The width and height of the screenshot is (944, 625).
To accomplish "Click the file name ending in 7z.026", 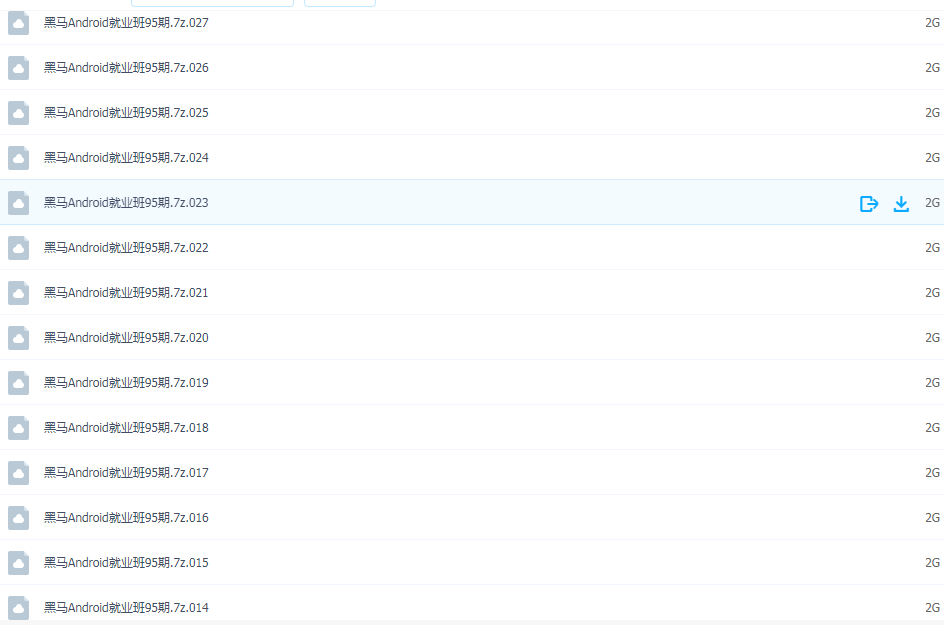I will click(x=126, y=67).
